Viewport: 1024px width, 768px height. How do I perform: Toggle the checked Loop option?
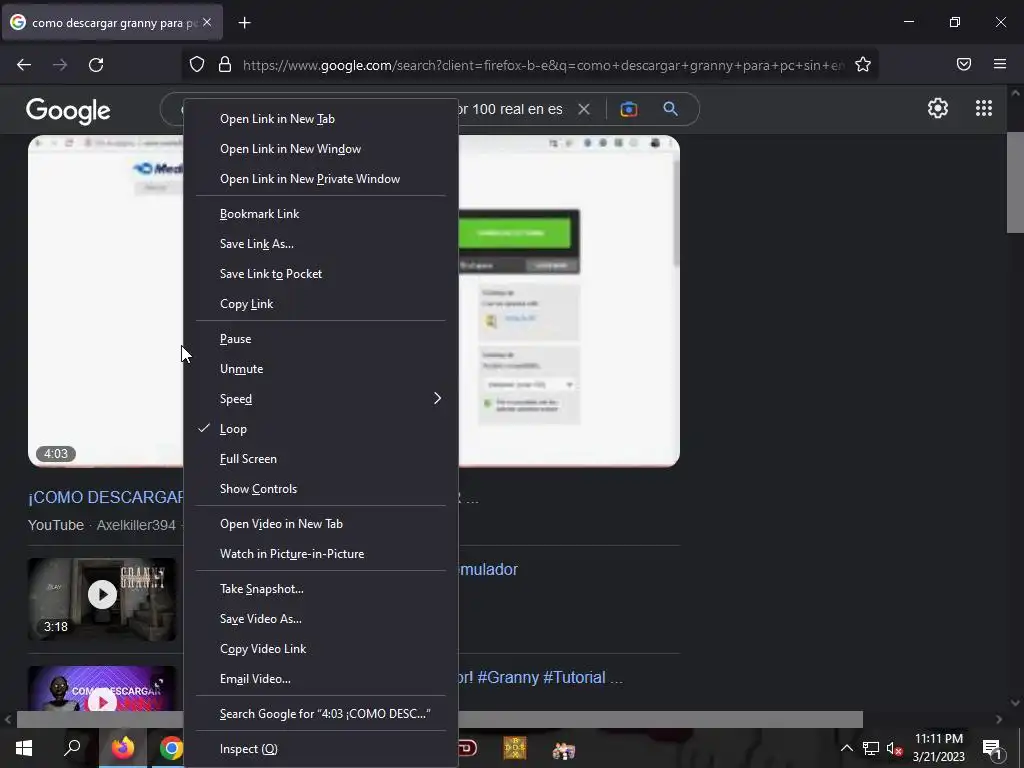click(321, 429)
